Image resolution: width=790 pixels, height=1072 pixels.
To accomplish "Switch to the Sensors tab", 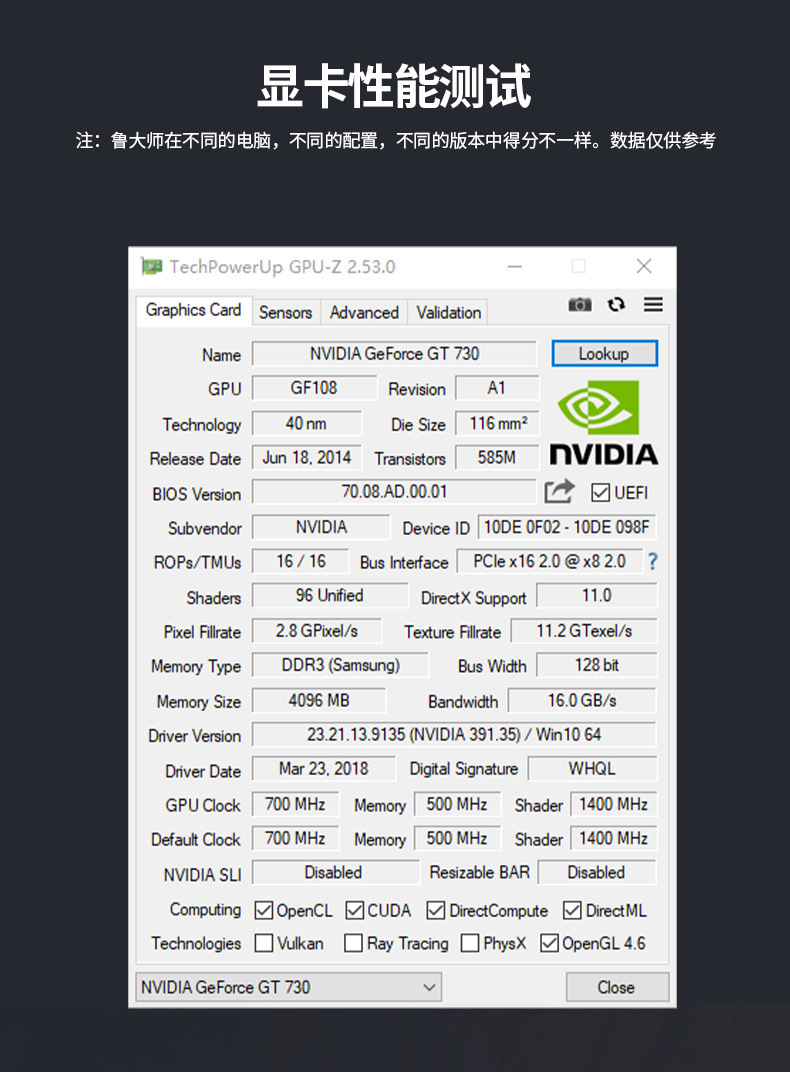I will tap(286, 312).
